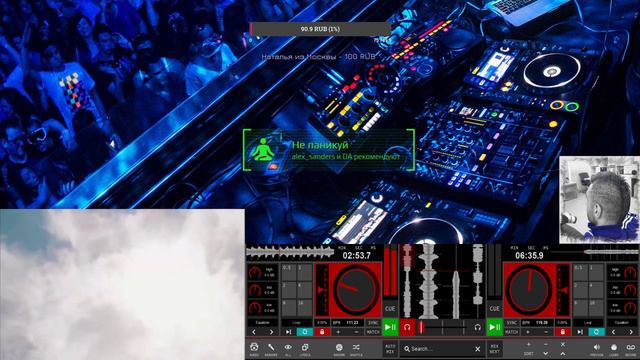Select right deck 1 beat loop pad
640x360 pixels.
point(596,272)
